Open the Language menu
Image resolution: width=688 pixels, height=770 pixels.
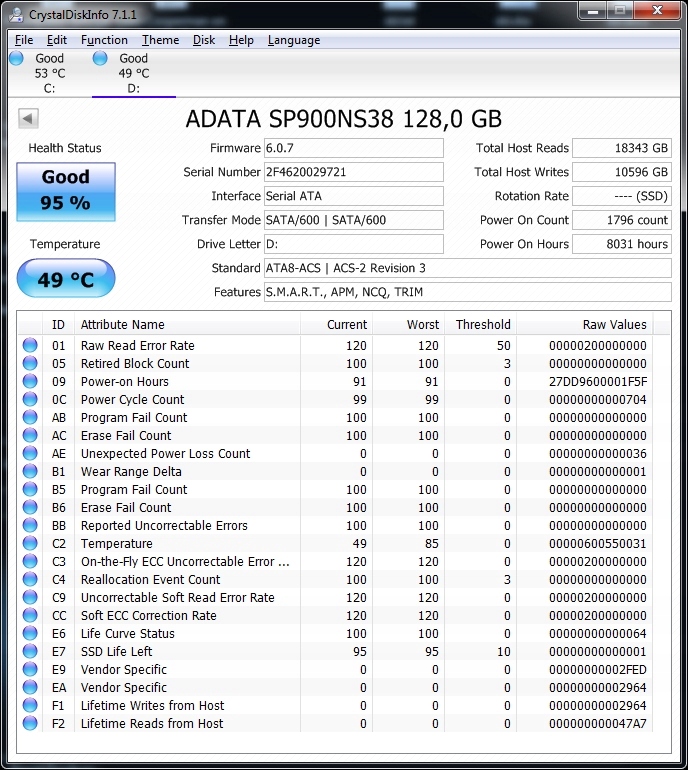point(294,40)
